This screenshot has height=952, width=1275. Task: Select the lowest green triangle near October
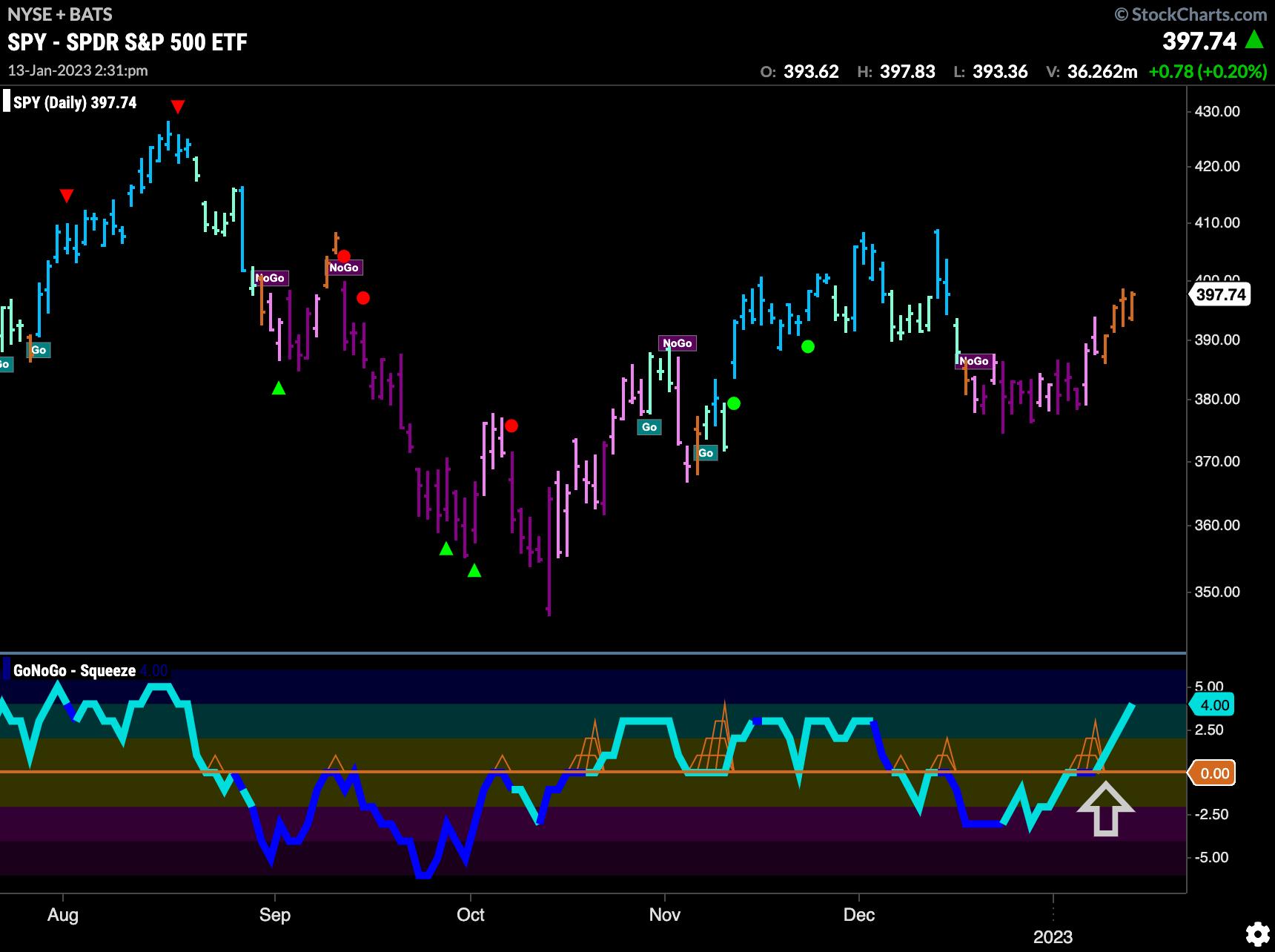(x=474, y=571)
